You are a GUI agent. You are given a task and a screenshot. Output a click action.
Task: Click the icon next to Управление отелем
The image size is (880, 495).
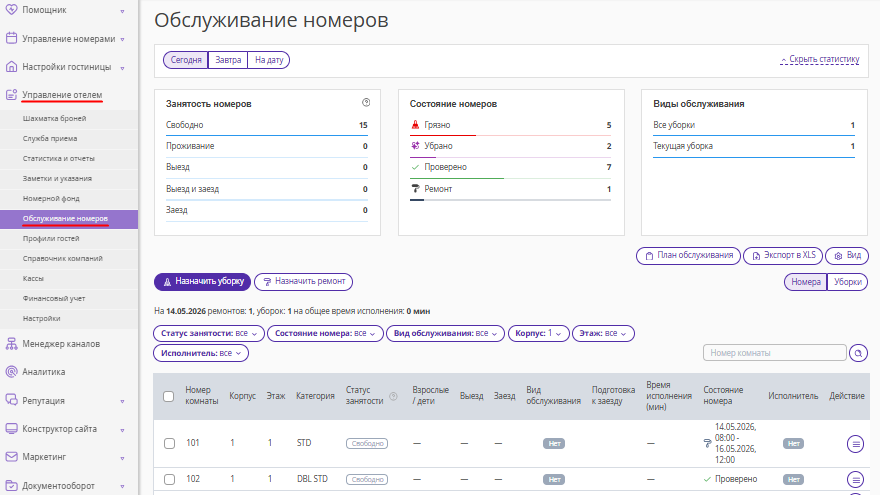coord(11,95)
